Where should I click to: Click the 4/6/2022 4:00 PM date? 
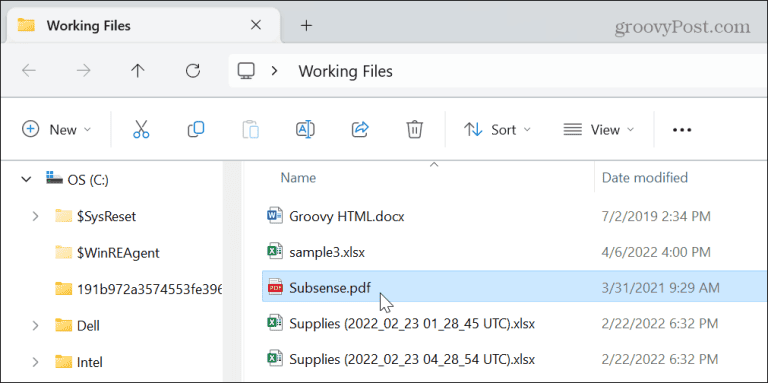[656, 252]
